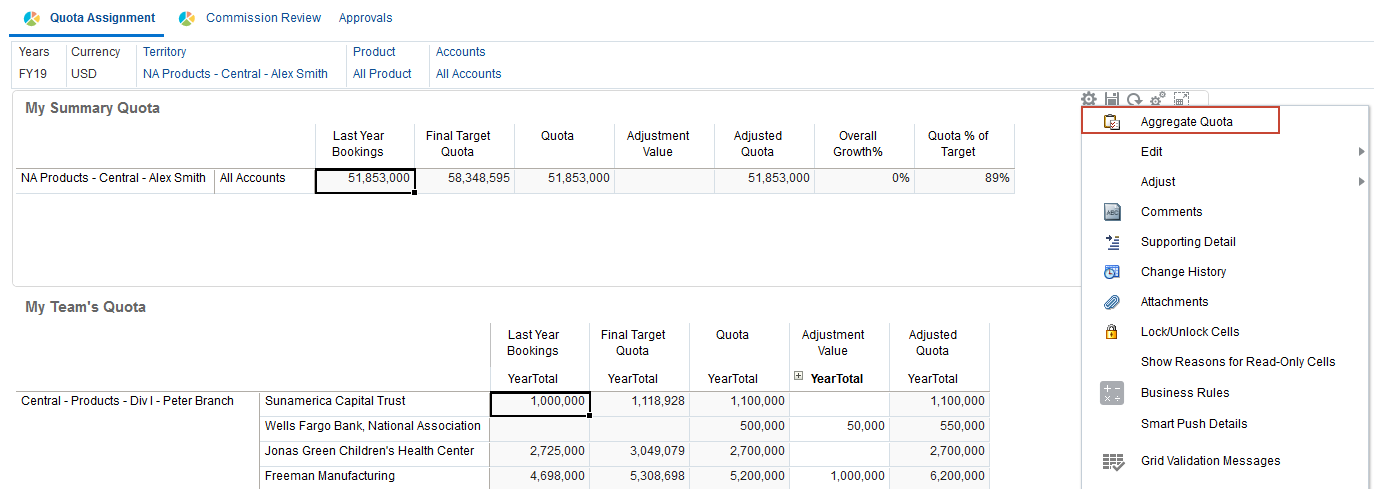The width and height of the screenshot is (1374, 489).
Task: Select Sunamerica Capital Trust Last Year Bookings cell
Action: (x=540, y=401)
